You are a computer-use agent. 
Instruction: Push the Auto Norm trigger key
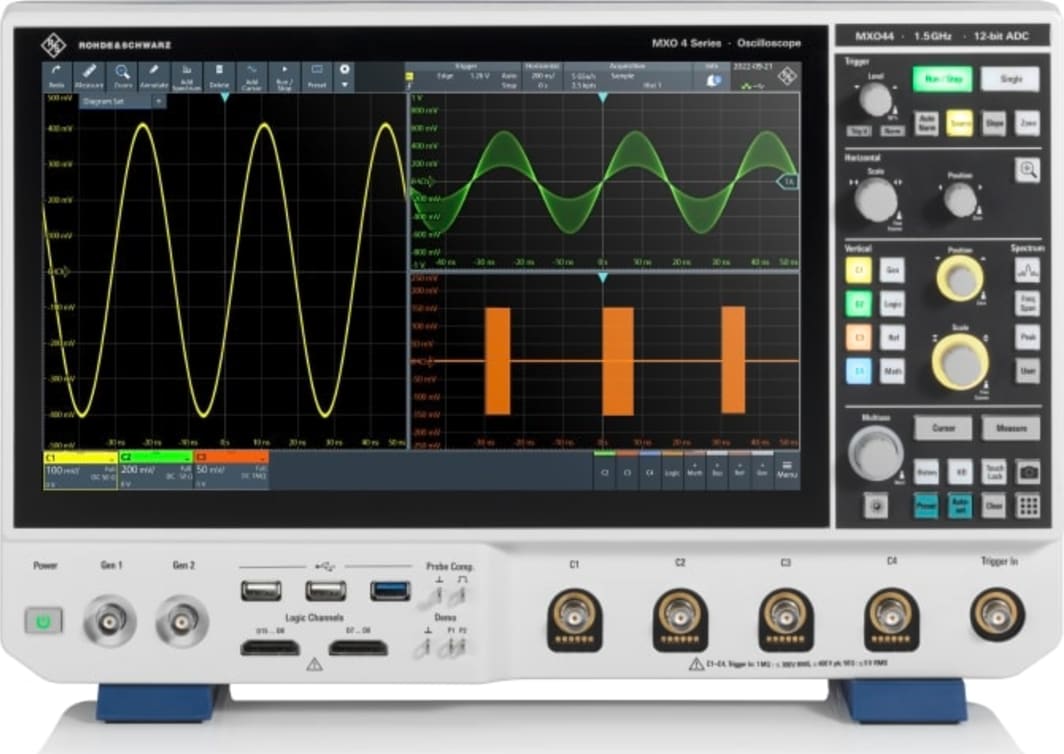[x=926, y=123]
